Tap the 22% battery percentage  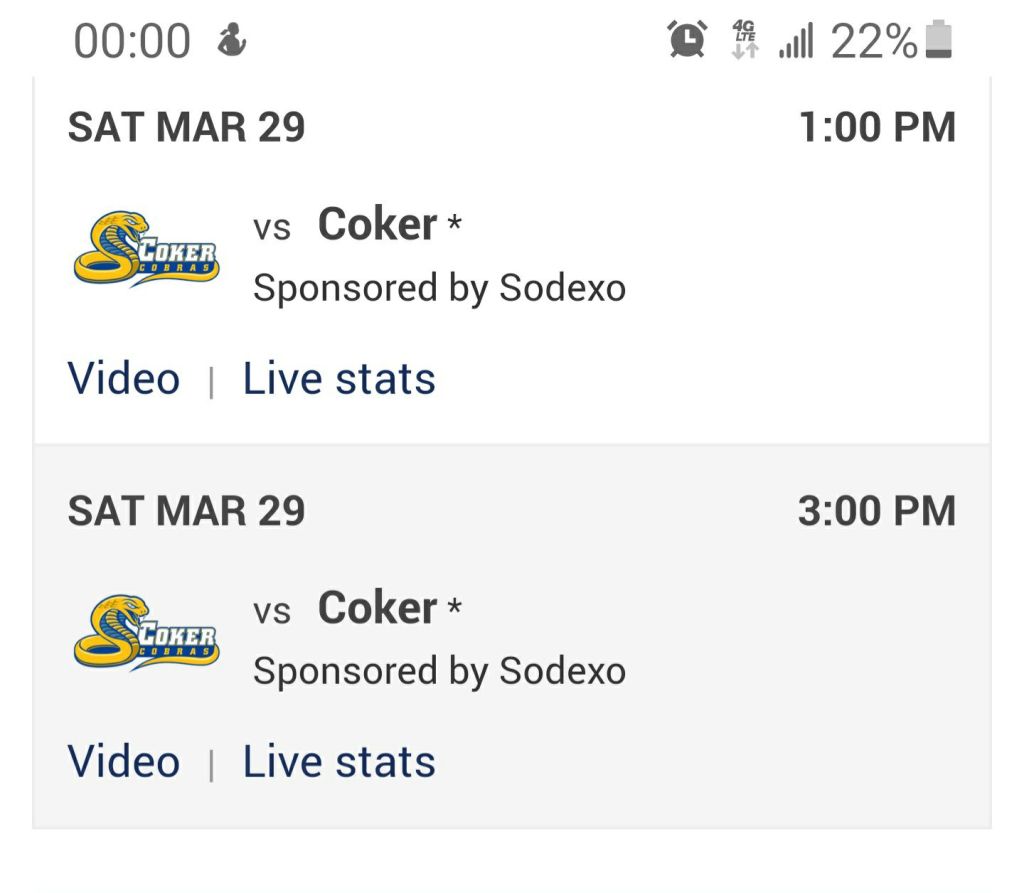(x=873, y=42)
